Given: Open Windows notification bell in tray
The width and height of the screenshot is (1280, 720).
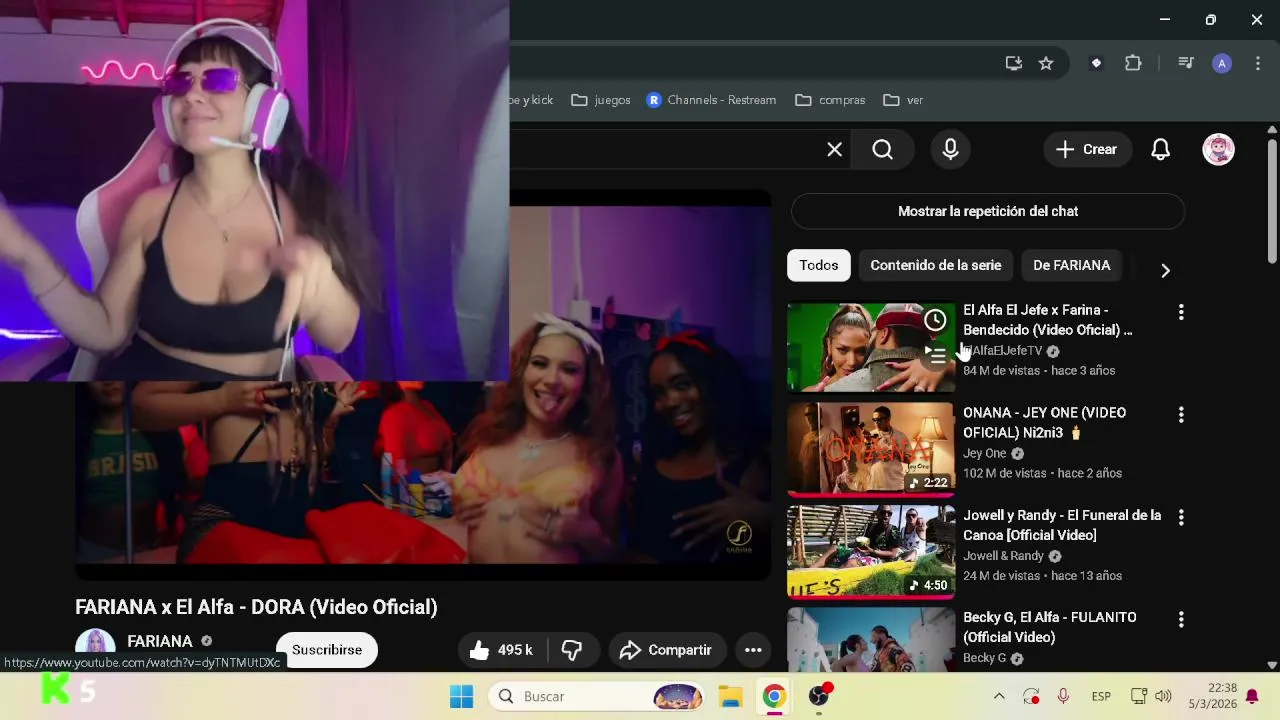Looking at the screenshot, I should click(x=1252, y=696).
